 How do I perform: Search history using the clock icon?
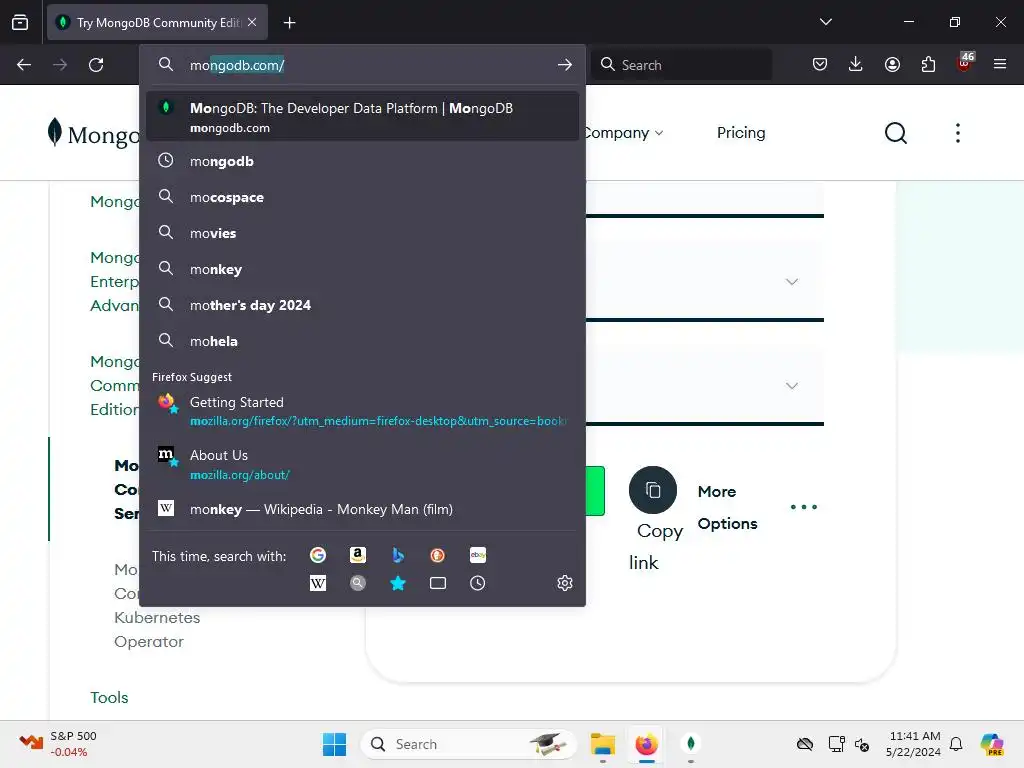[477, 583]
